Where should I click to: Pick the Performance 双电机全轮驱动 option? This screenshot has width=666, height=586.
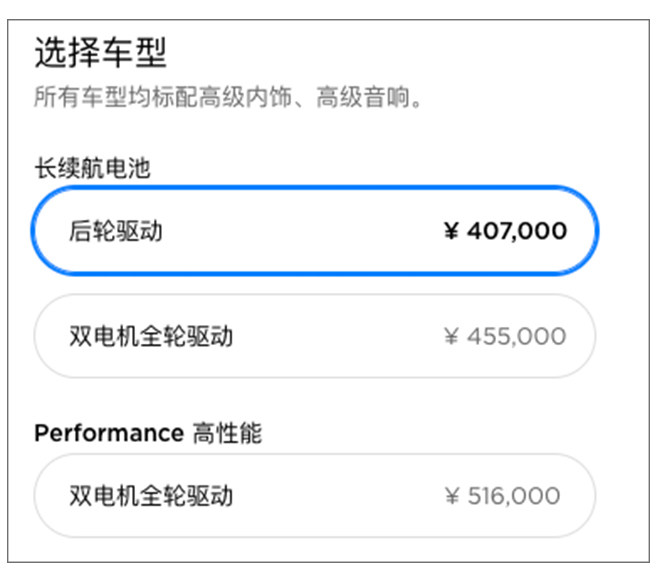pyautogui.click(x=315, y=496)
